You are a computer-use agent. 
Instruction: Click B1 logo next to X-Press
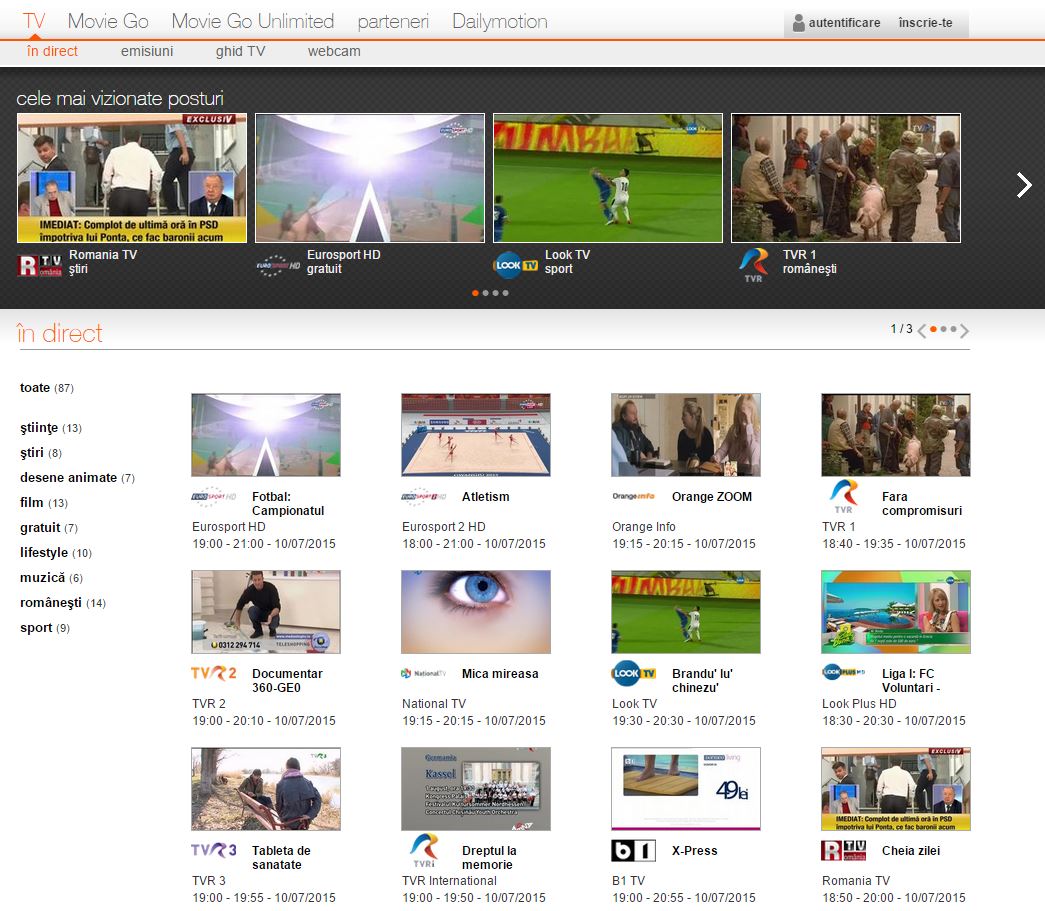click(634, 850)
